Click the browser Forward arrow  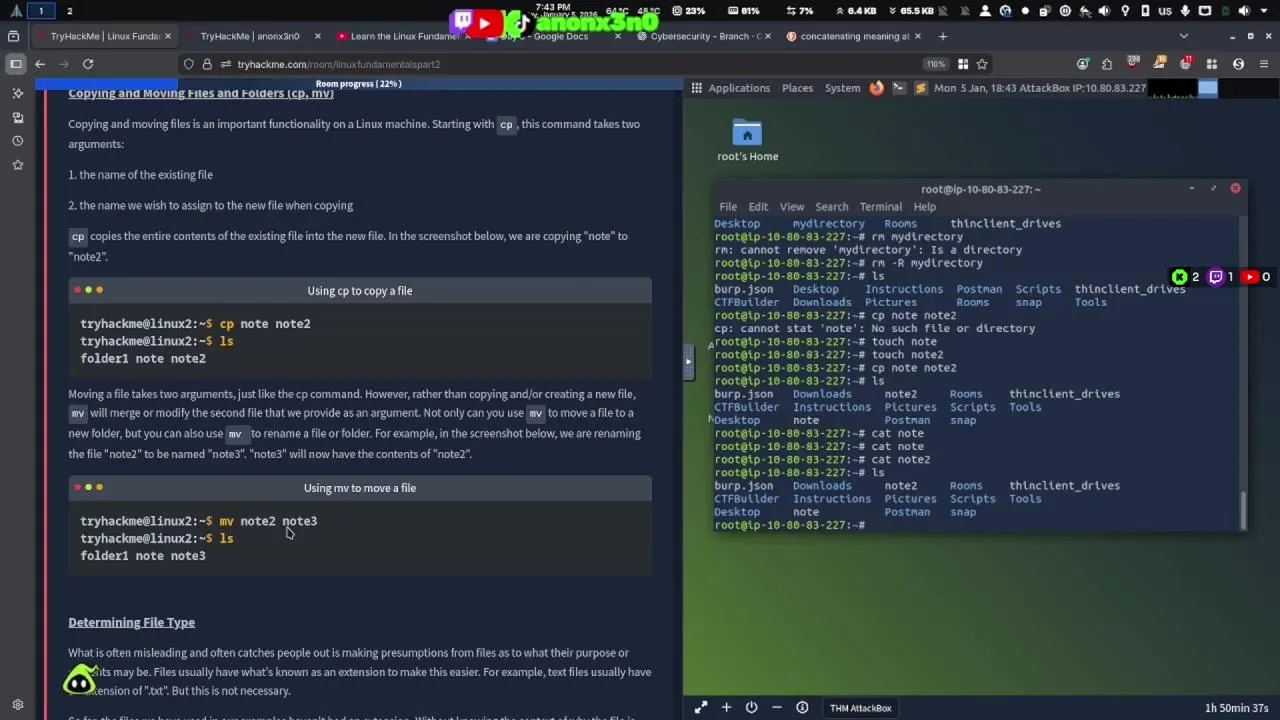click(x=64, y=64)
